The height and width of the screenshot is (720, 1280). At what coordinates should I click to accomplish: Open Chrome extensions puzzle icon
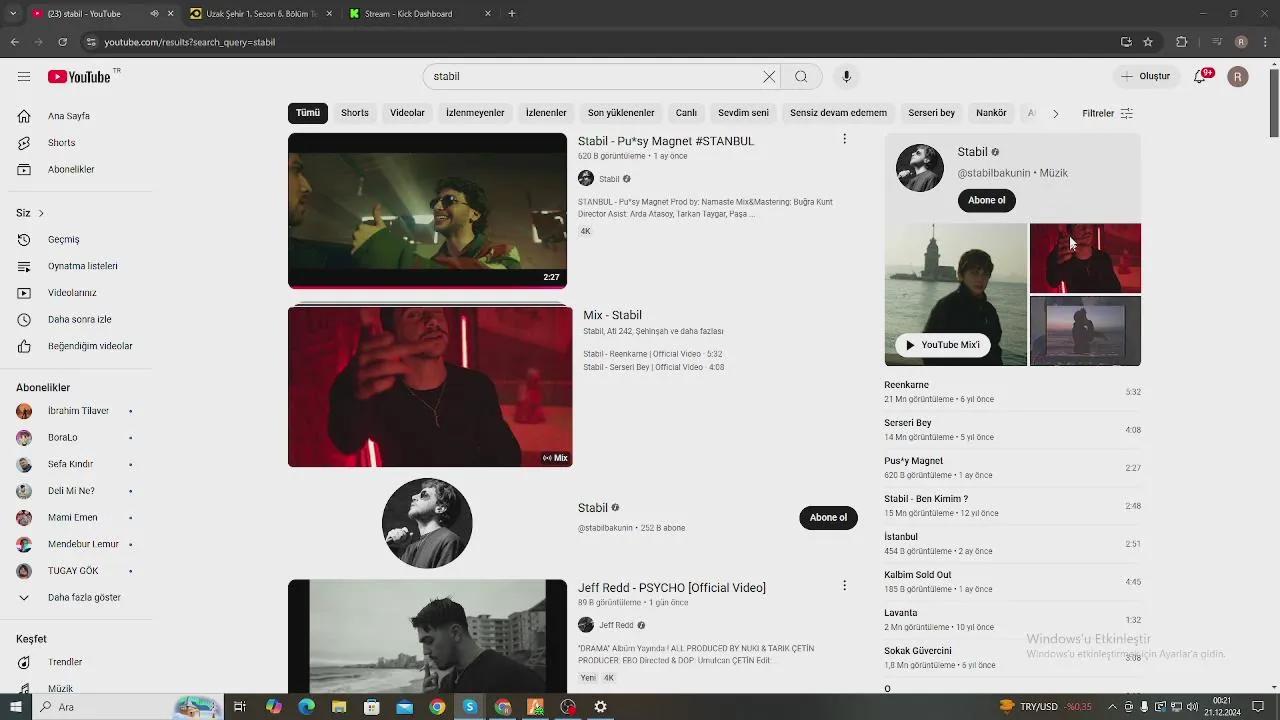tap(1181, 42)
